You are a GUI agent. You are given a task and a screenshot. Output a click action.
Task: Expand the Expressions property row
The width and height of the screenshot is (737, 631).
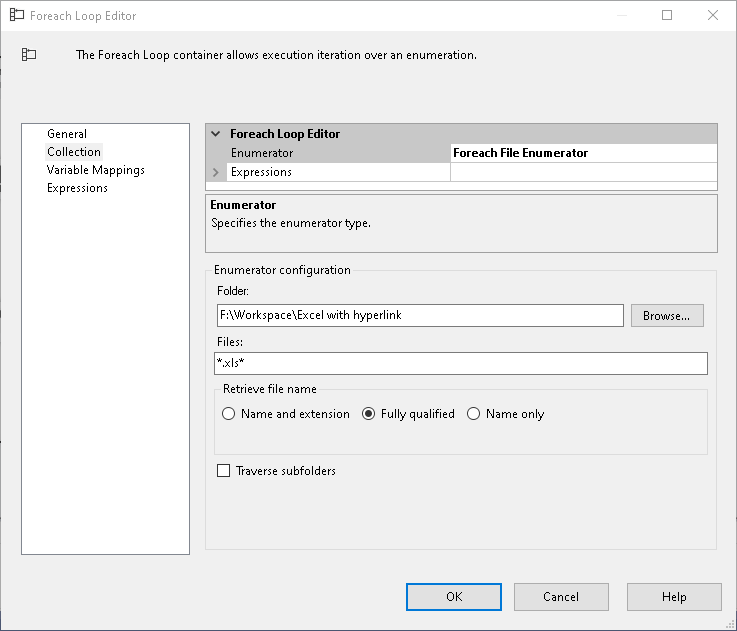pyautogui.click(x=216, y=172)
